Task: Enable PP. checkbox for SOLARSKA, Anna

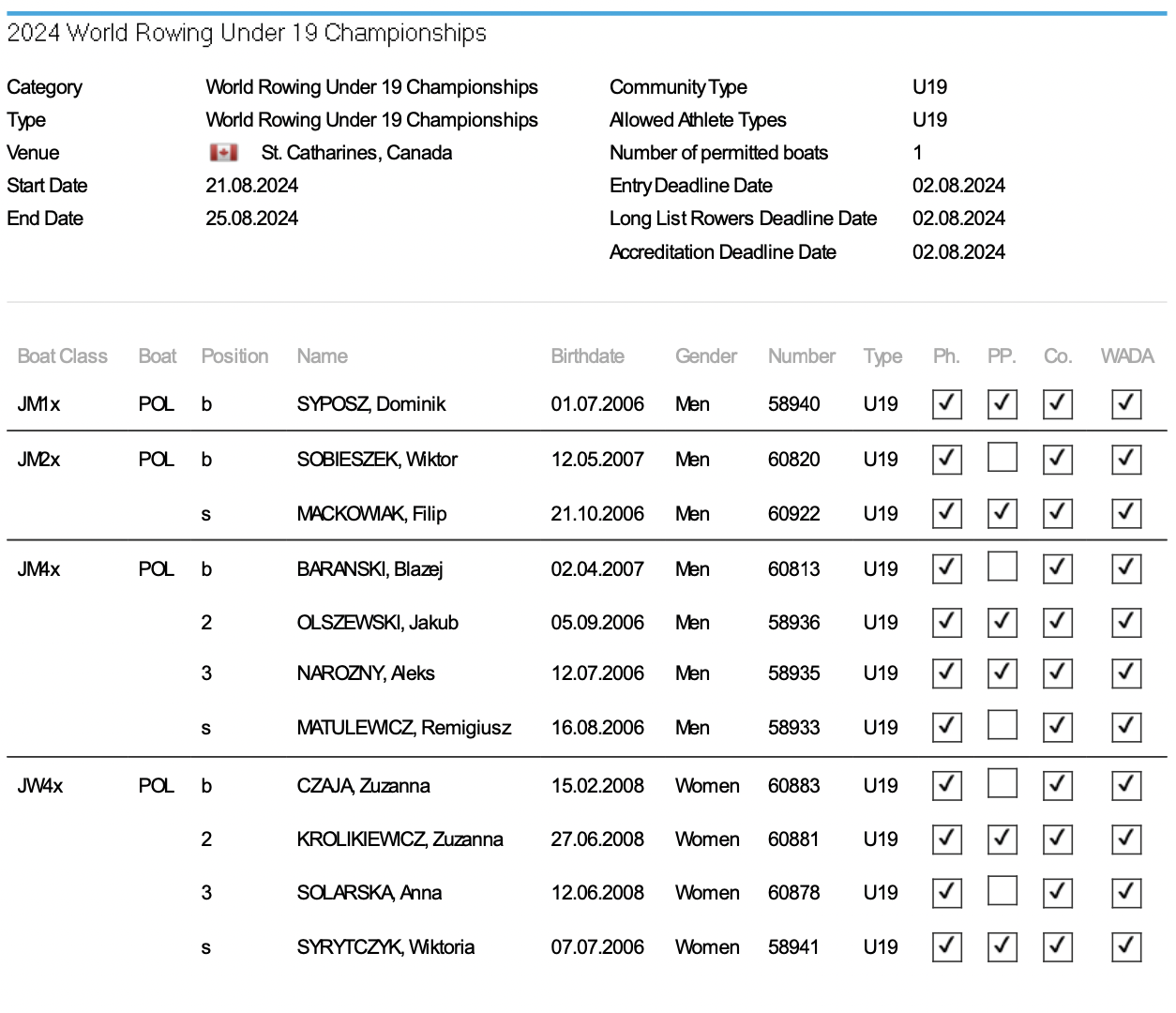Action: pos(1003,890)
